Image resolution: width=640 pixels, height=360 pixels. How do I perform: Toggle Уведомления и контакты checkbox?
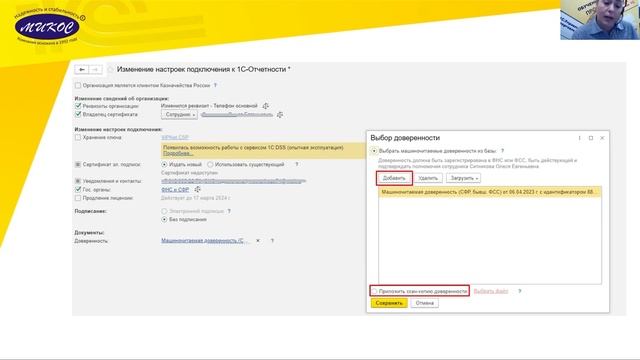[x=78, y=181]
